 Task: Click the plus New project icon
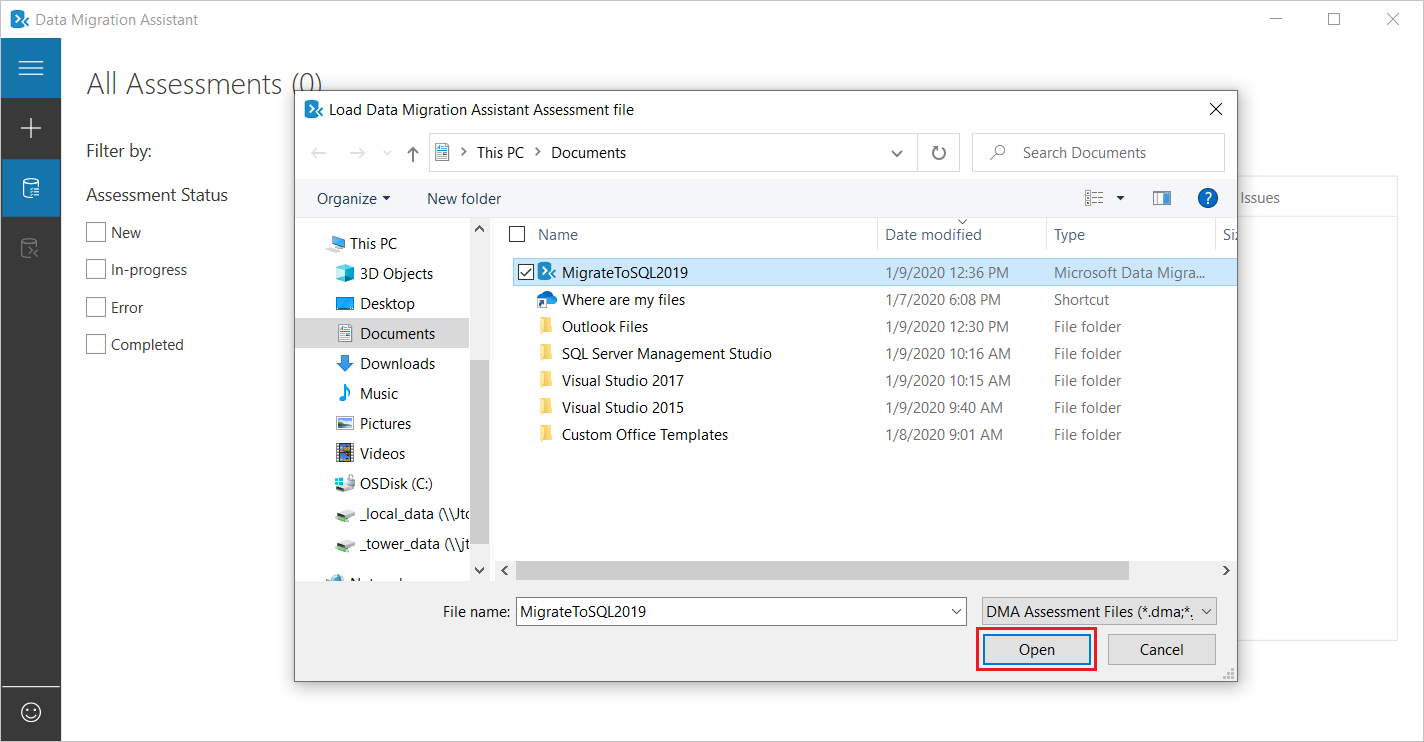click(31, 128)
